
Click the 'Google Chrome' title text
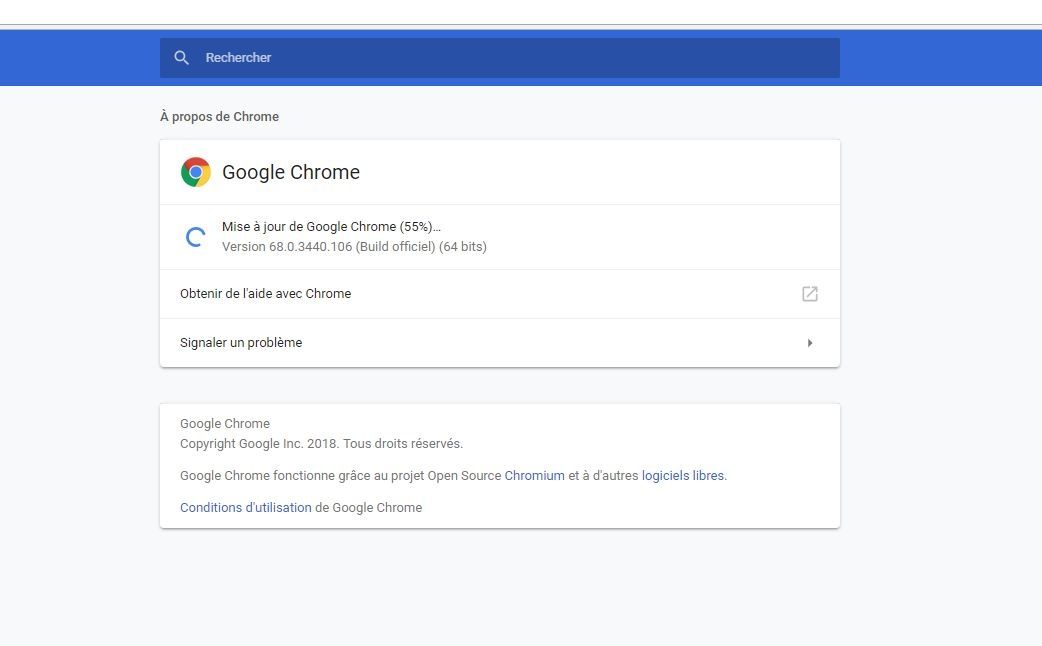[291, 172]
